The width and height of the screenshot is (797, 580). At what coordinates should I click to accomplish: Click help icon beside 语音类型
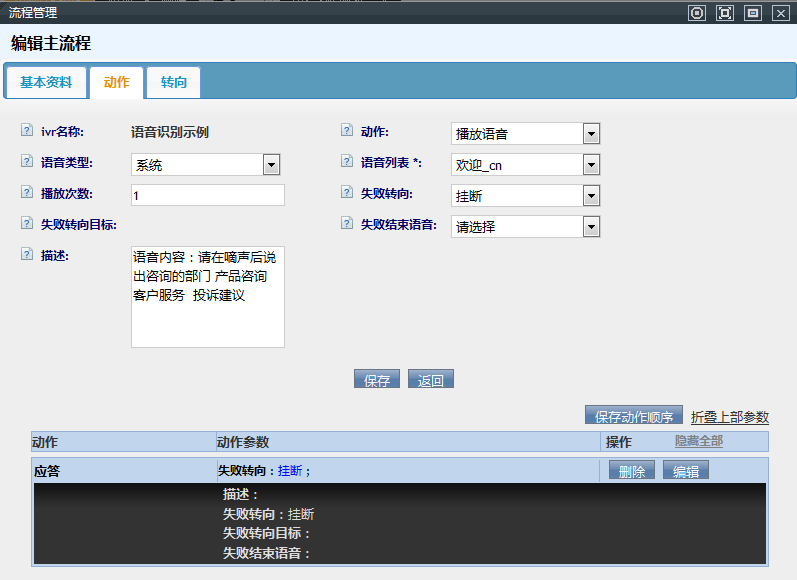click(x=27, y=162)
